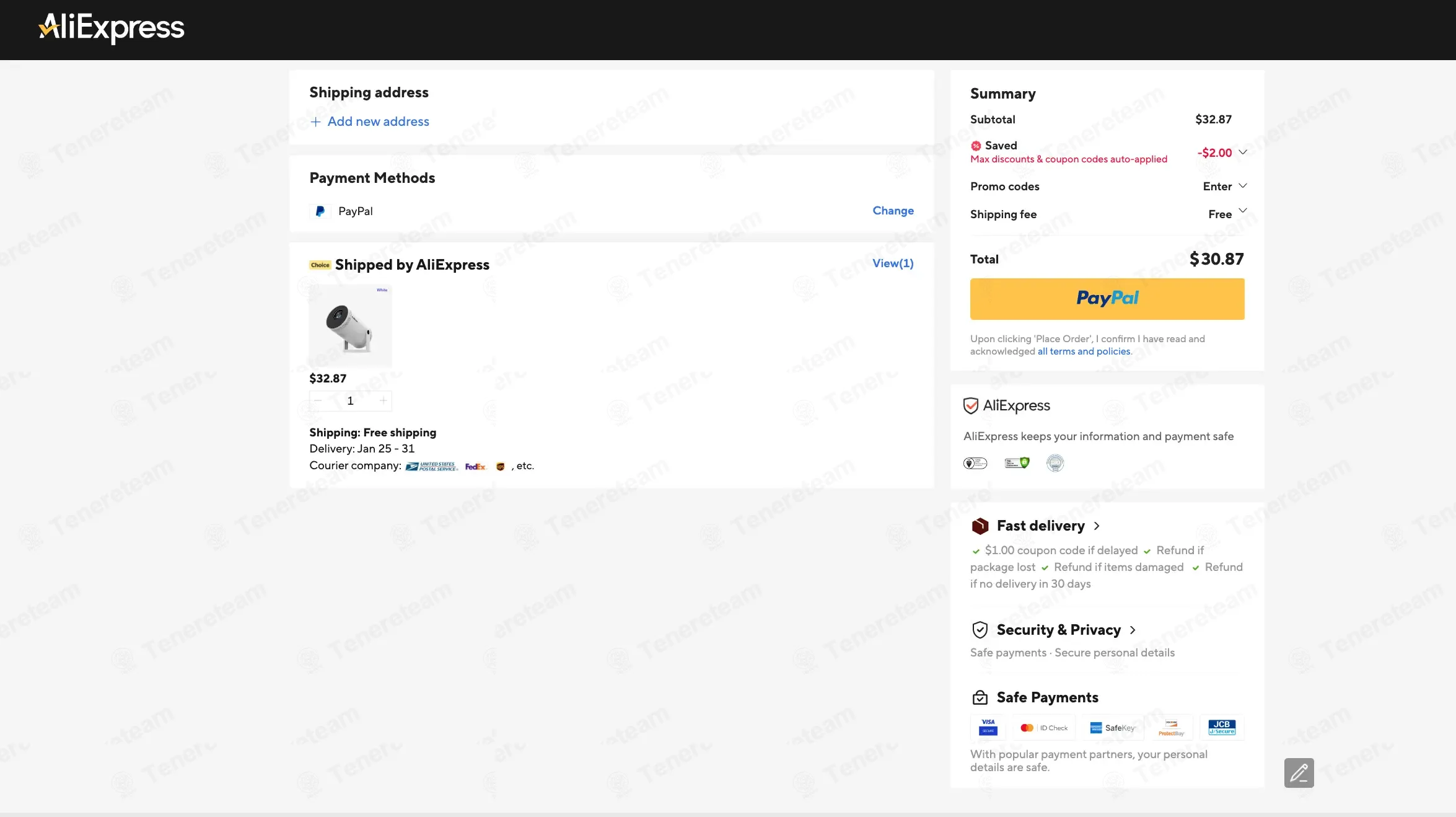
Task: Open the floating edit pencil button
Action: point(1299,773)
